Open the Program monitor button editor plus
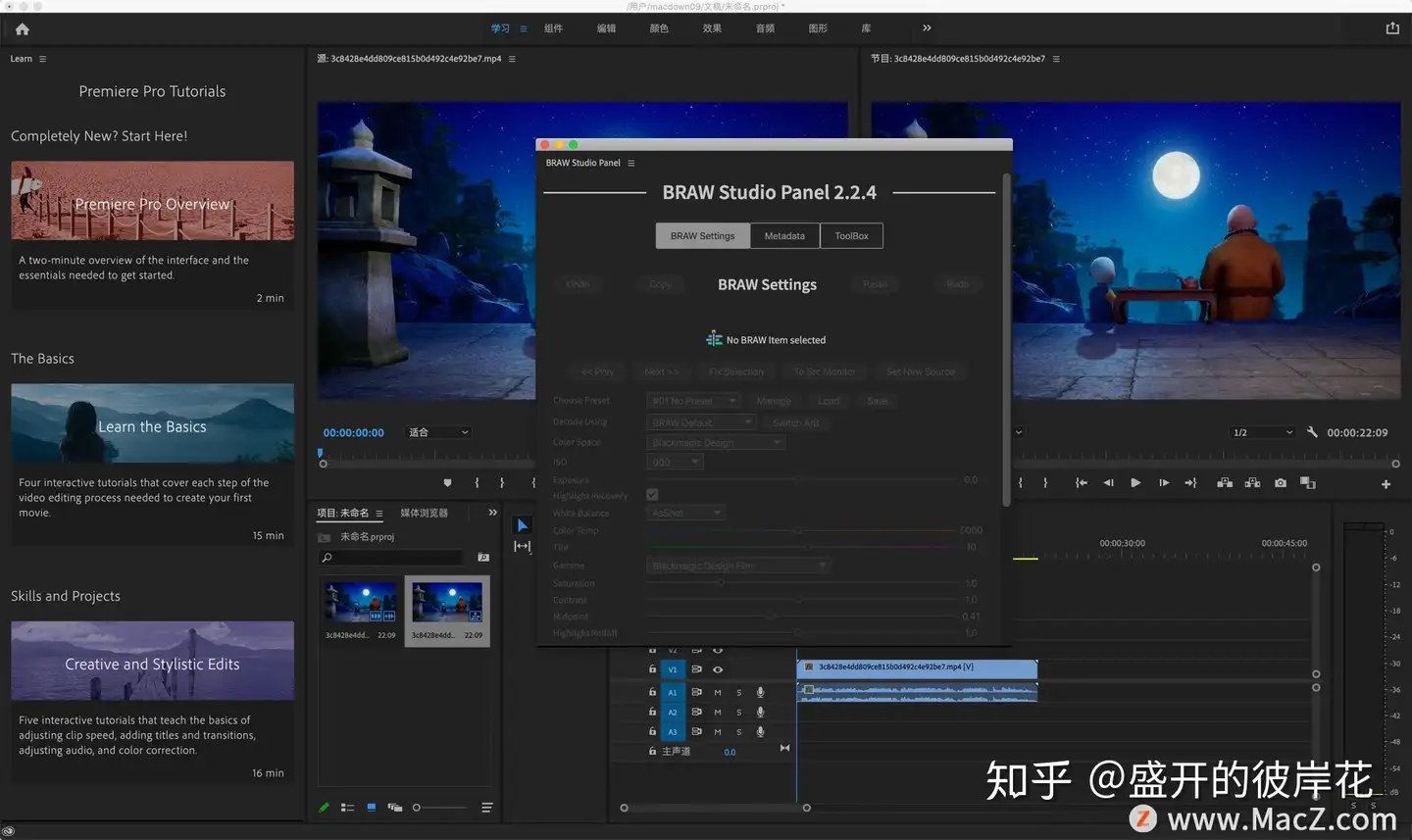 click(x=1386, y=484)
